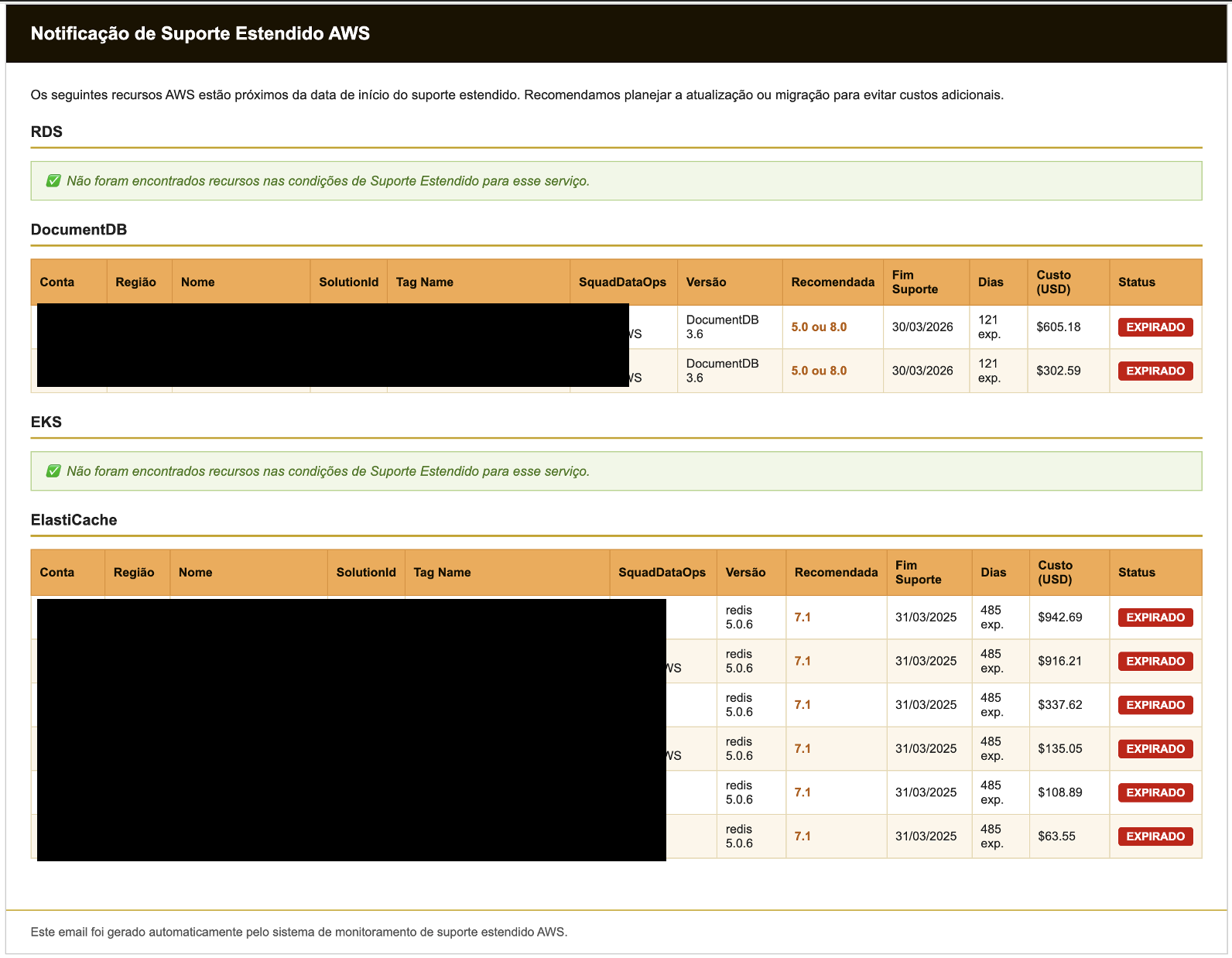Click the green check icon in EKS notice

click(53, 471)
